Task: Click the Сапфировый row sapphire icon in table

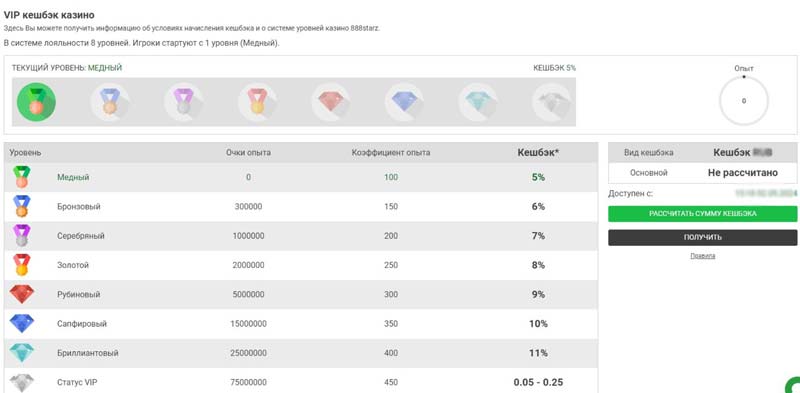Action: pyautogui.click(x=22, y=324)
